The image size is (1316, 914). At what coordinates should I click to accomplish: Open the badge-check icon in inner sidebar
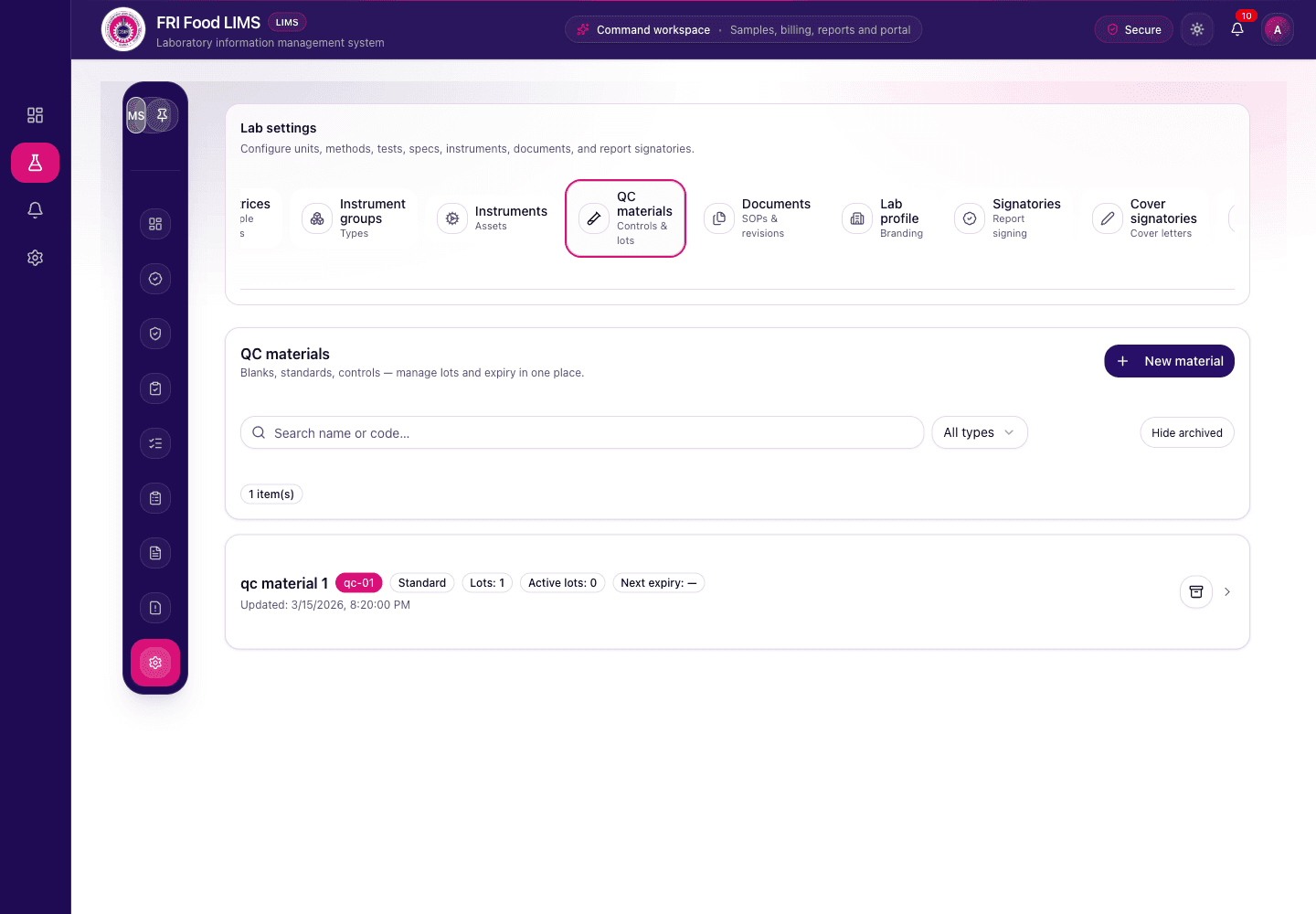click(155, 279)
